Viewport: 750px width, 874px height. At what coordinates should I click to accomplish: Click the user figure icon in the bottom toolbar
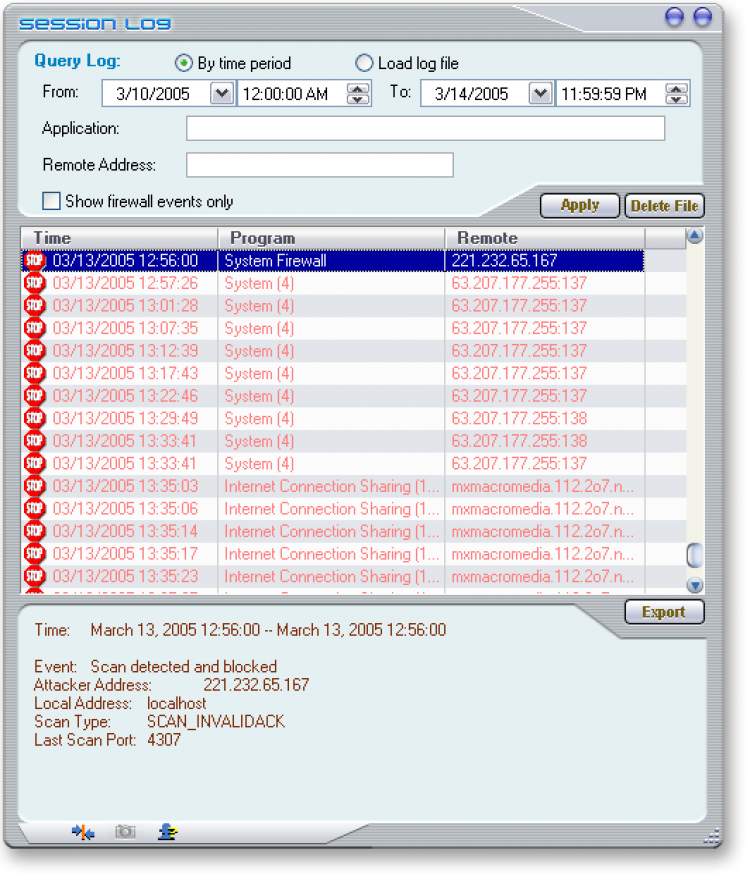167,832
